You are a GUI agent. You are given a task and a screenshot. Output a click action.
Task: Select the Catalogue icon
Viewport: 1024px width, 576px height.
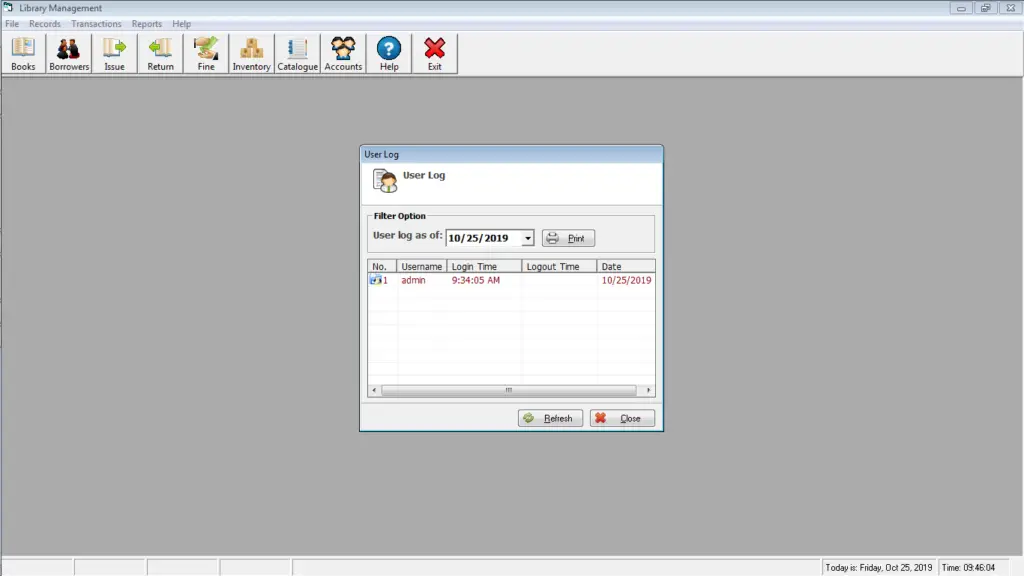[x=296, y=52]
